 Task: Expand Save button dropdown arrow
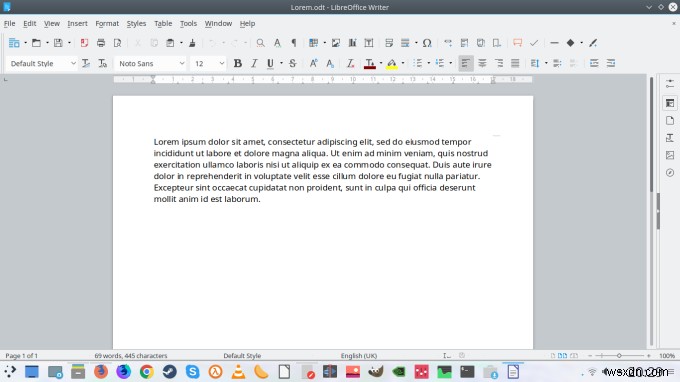(x=69, y=43)
